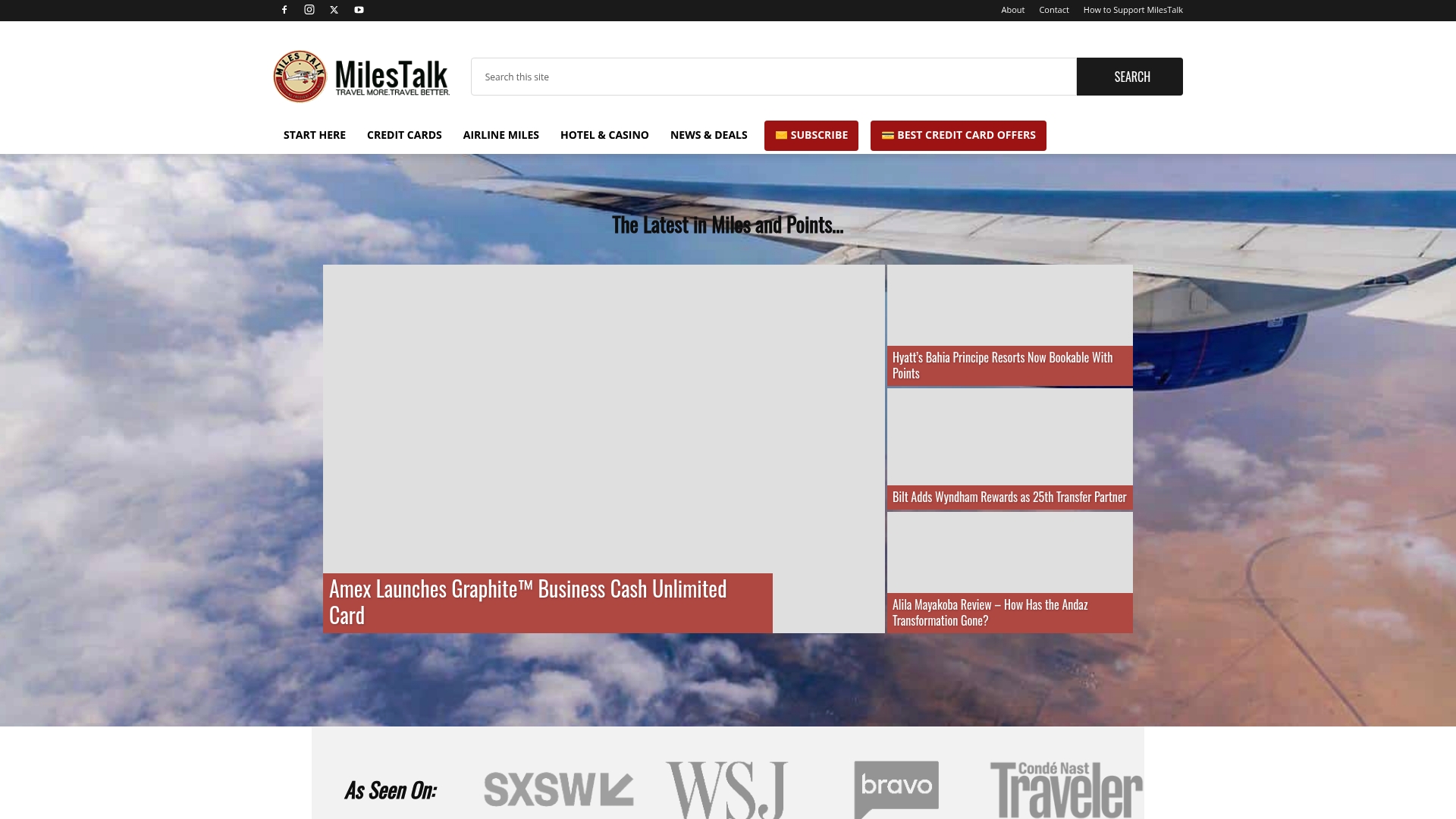
Task: Select the X (Twitter) icon
Action: (334, 10)
